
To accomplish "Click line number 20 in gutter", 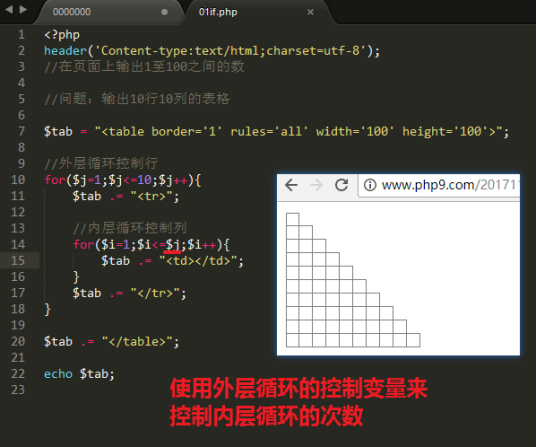I will coord(18,342).
